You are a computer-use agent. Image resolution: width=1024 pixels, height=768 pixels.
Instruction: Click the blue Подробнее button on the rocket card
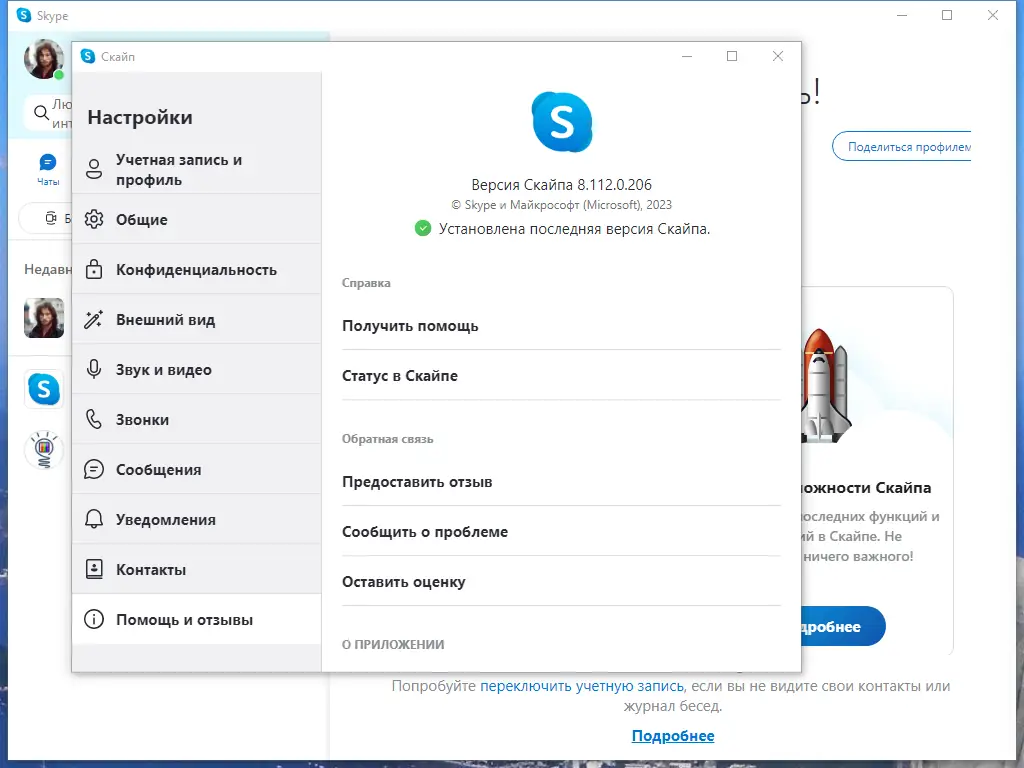(x=843, y=626)
